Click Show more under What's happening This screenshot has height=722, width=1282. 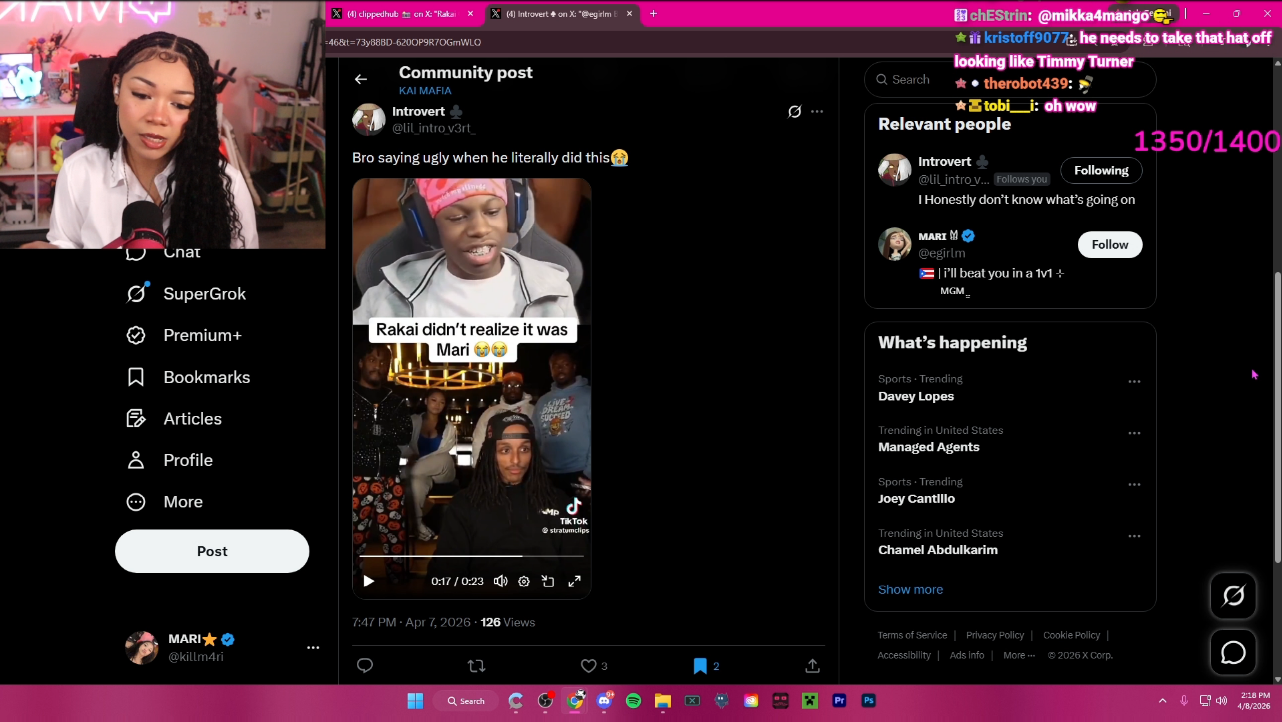click(x=910, y=590)
